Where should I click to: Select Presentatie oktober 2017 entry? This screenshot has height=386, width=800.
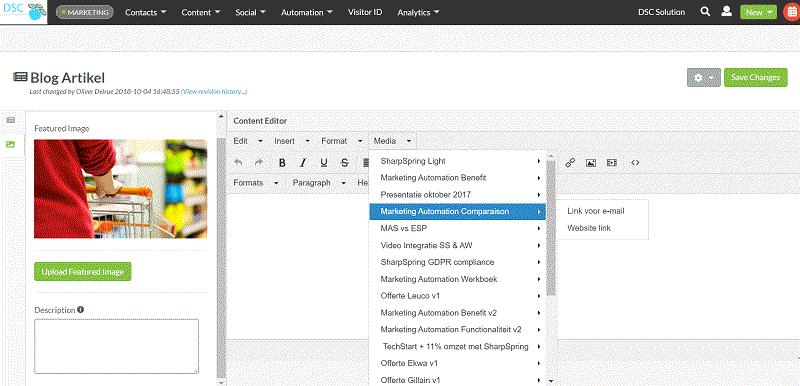pyautogui.click(x=458, y=195)
